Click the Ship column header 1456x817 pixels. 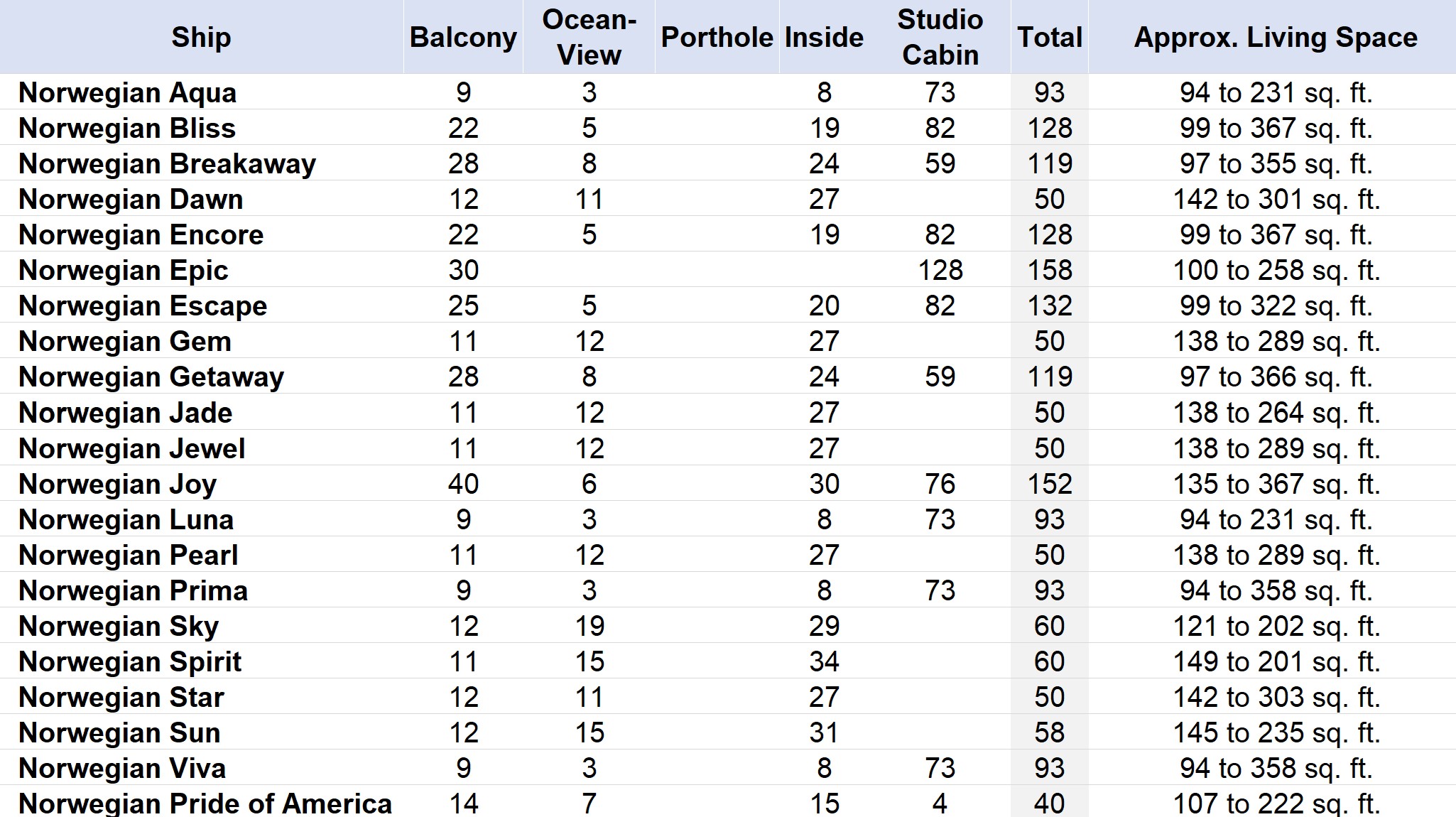coord(201,37)
